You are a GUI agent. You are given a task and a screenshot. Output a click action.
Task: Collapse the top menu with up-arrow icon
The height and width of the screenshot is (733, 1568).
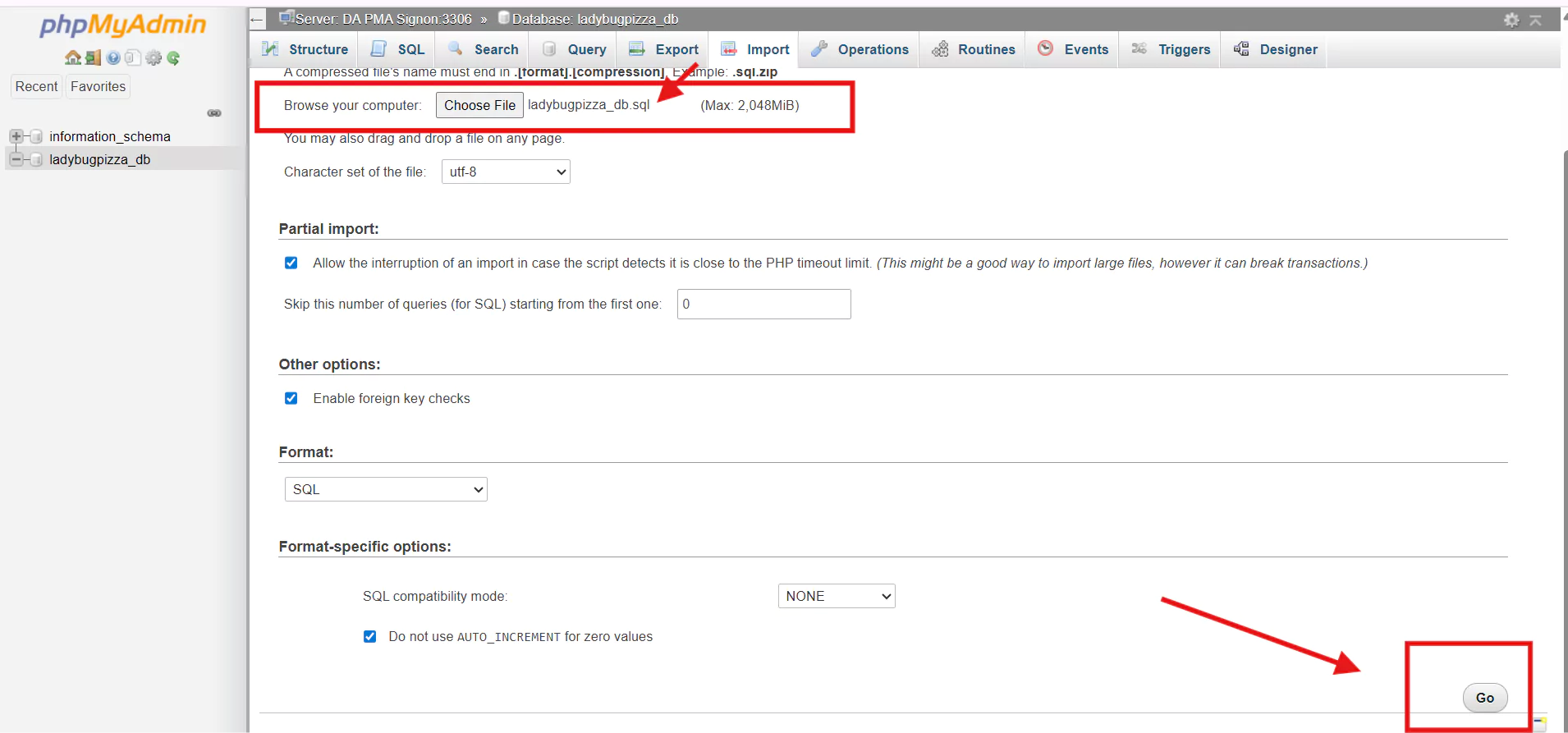1535,20
